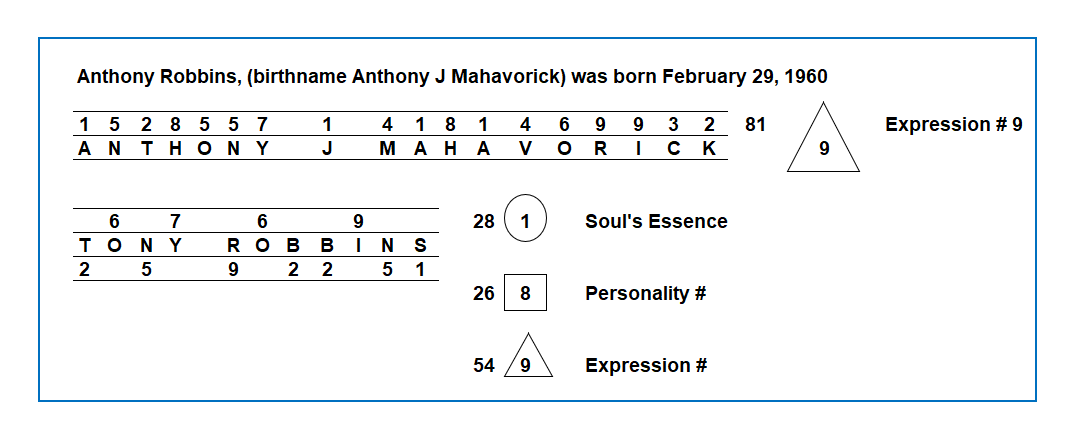Click the Anthony Robbins heading sentence

coord(452,77)
